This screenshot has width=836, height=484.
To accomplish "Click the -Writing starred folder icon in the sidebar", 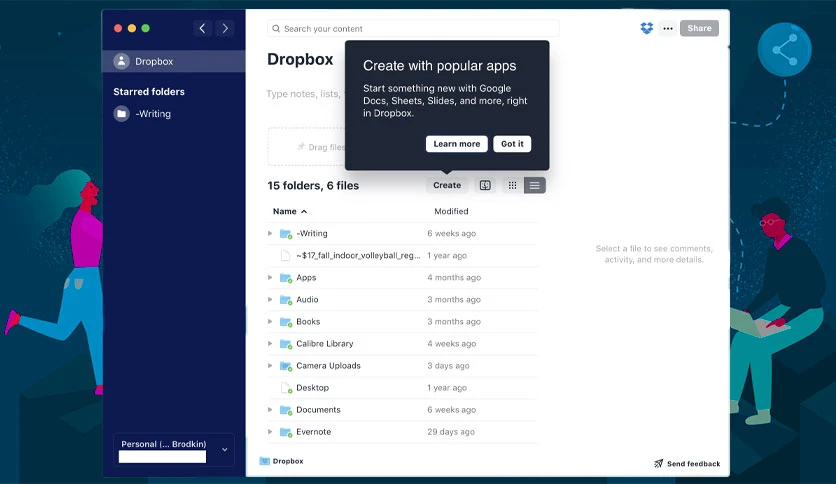I will (x=122, y=114).
